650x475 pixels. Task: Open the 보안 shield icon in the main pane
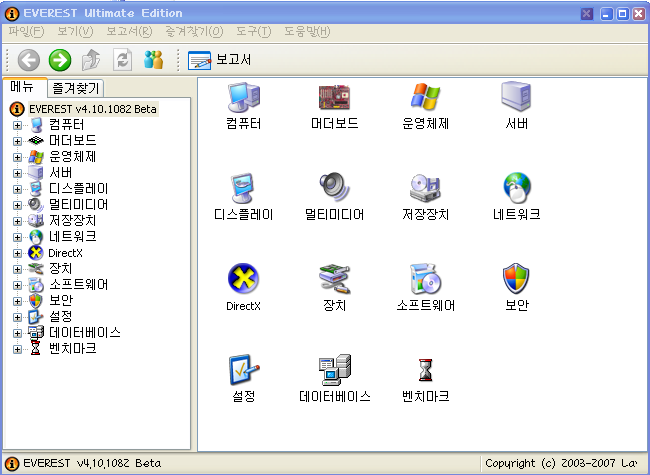pyautogui.click(x=516, y=278)
